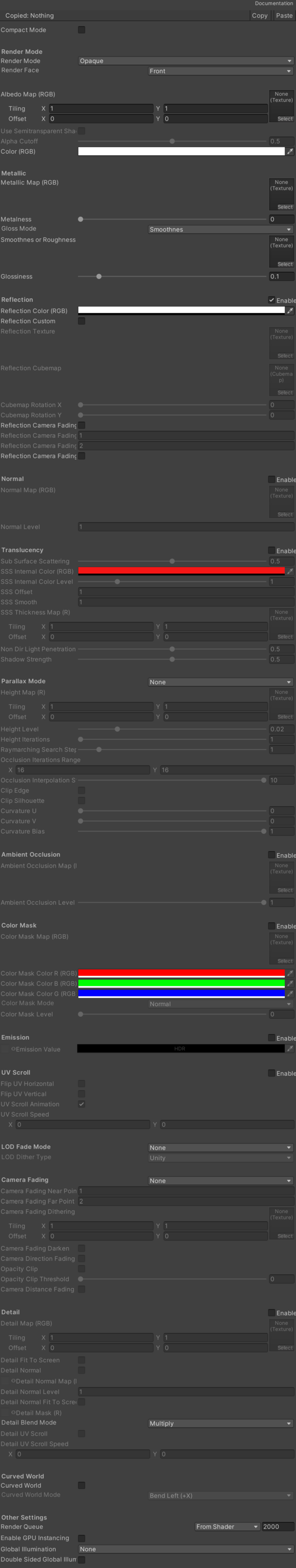This screenshot has width=296, height=1568.
Task: Open Detail Blend Mode dropdown showing Multiply
Action: (221, 1423)
